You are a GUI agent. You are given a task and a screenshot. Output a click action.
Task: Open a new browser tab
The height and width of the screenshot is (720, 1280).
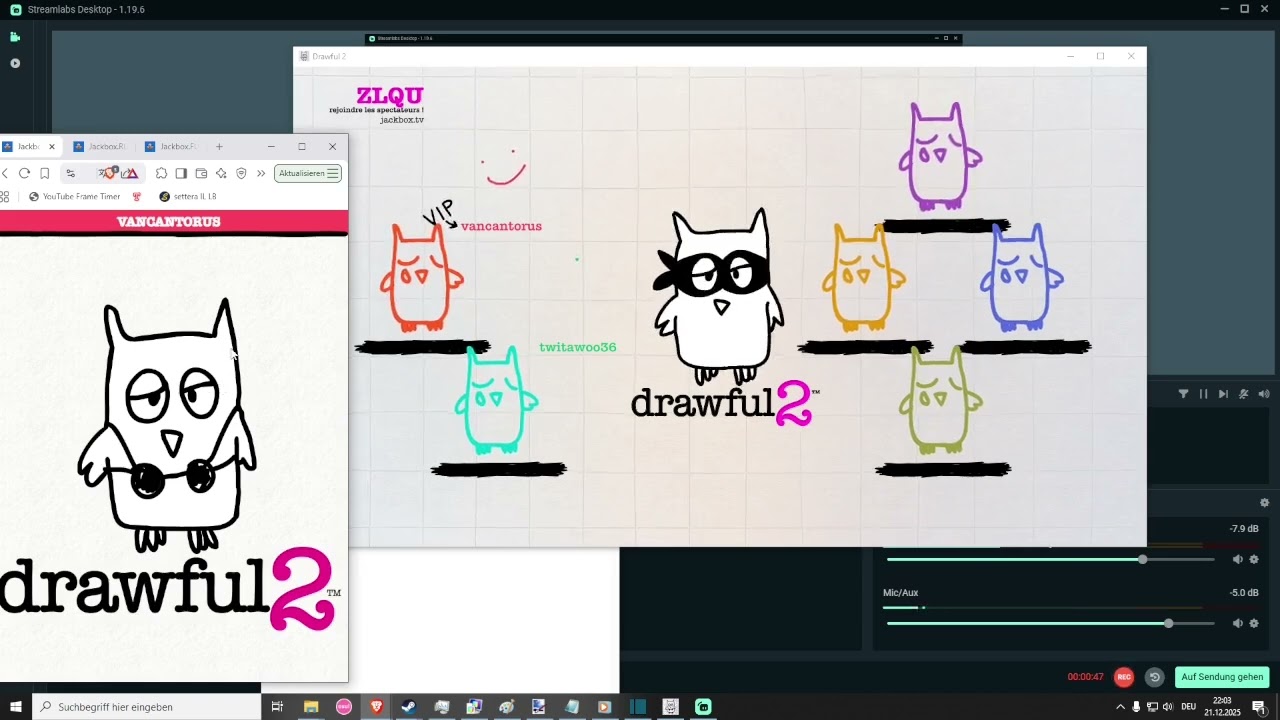[219, 147]
